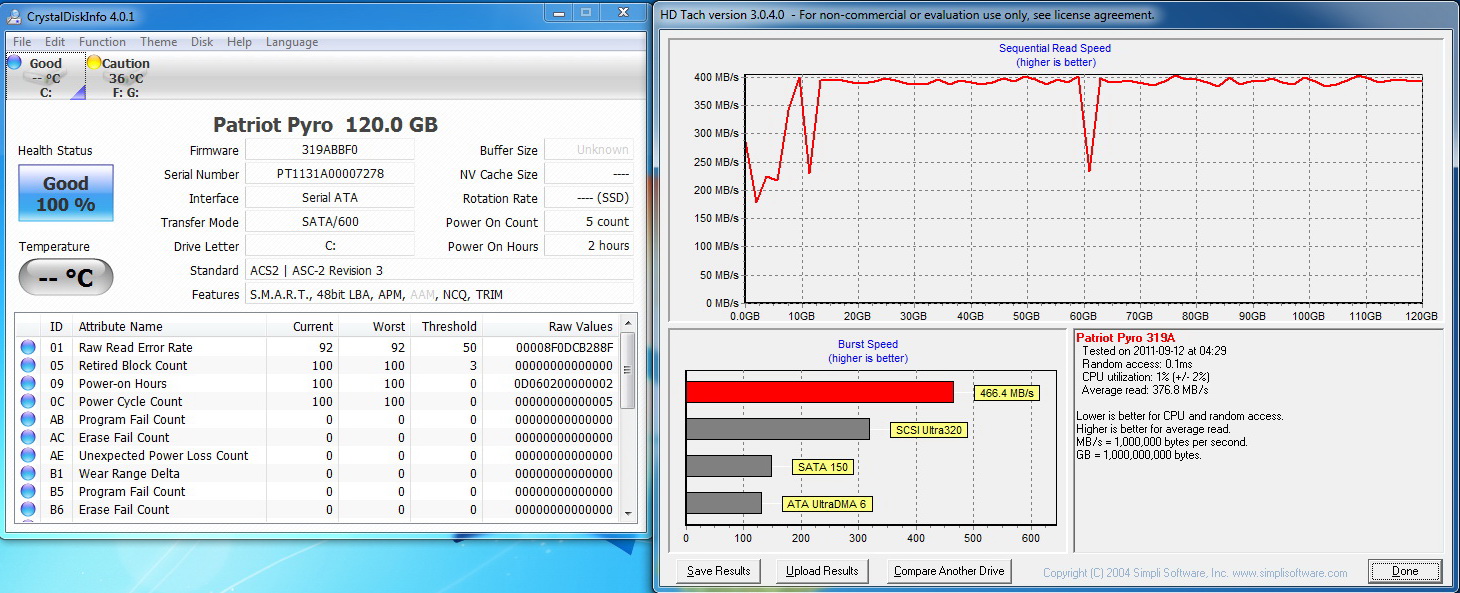Screen dimensions: 1460x593
Task: Click the SMART list scroll down arrow
Action: pos(628,512)
